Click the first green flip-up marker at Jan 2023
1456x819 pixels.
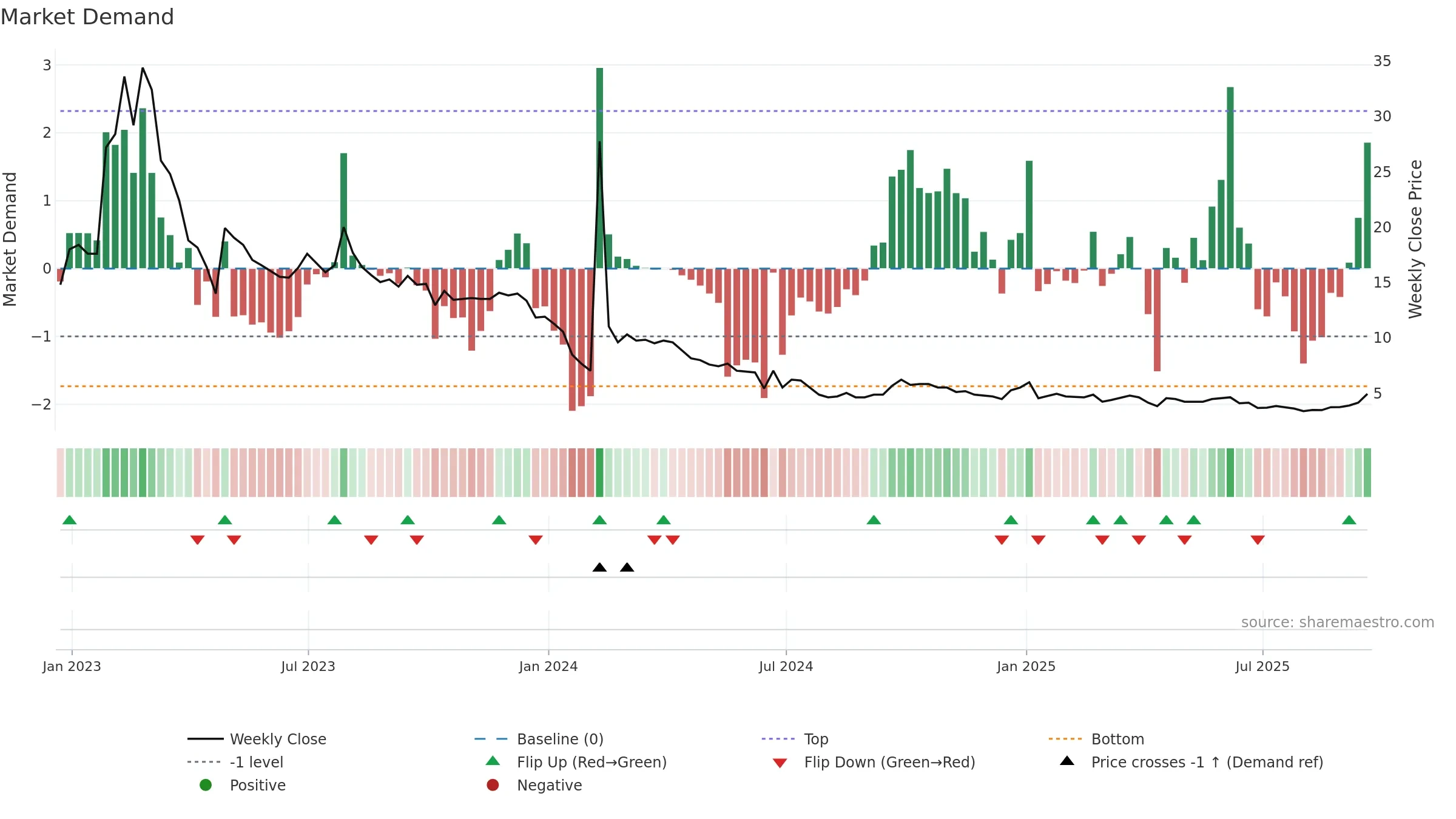click(x=70, y=520)
